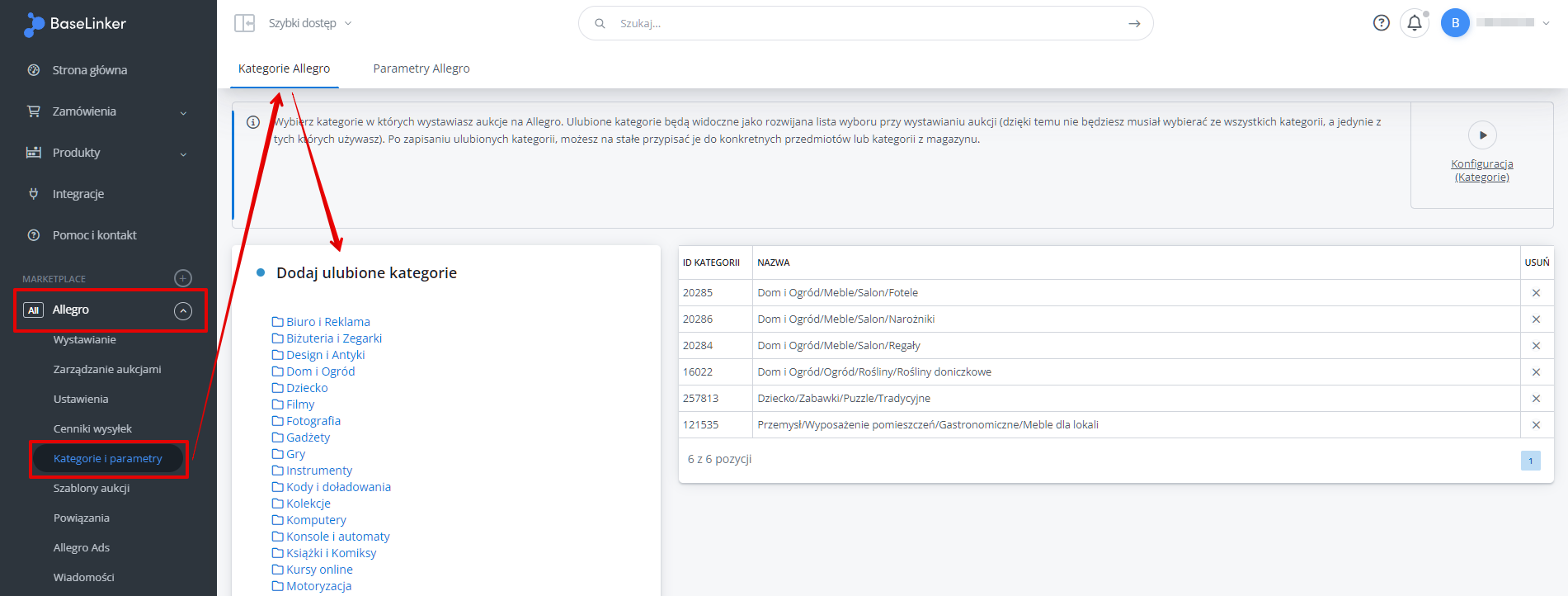This screenshot has width=1568, height=596.
Task: Collapse the Allegro section chevron
Action: click(183, 311)
